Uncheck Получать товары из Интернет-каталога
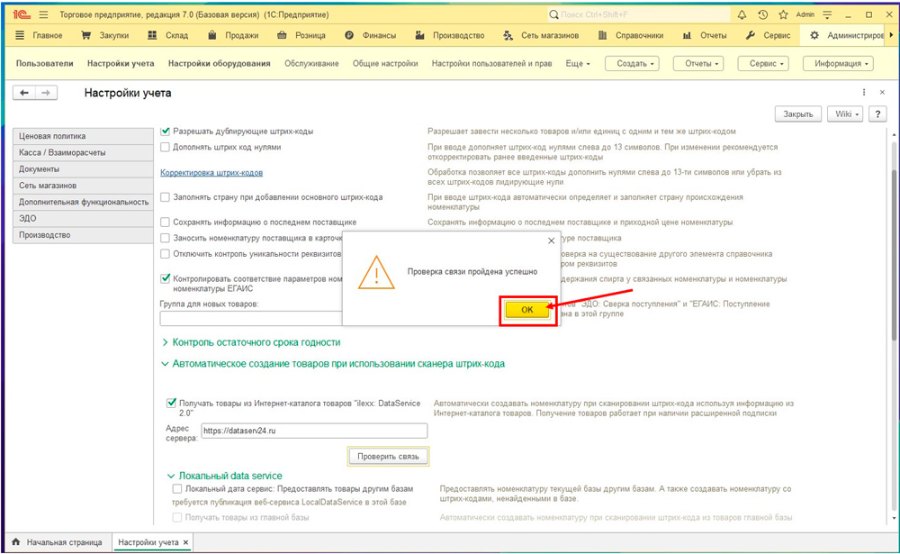Image resolution: width=900 pixels, height=554 pixels. (171, 403)
